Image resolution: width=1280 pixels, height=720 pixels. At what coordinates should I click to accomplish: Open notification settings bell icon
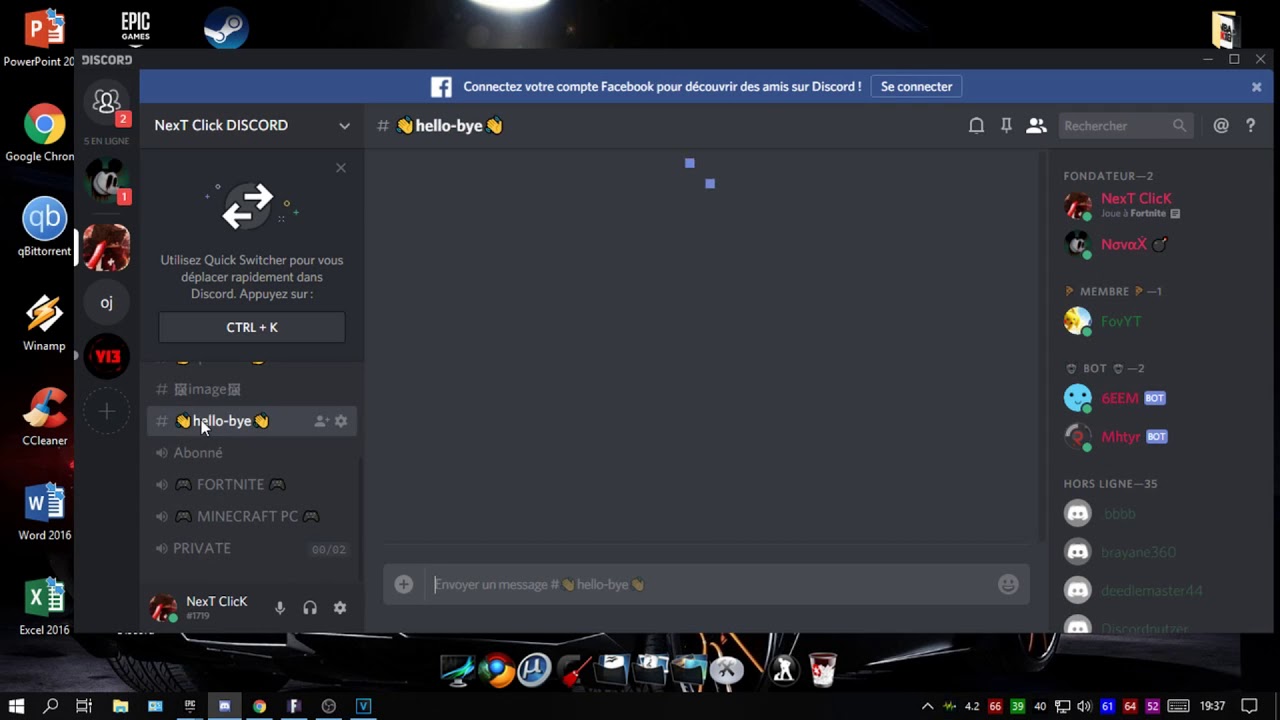tap(976, 126)
